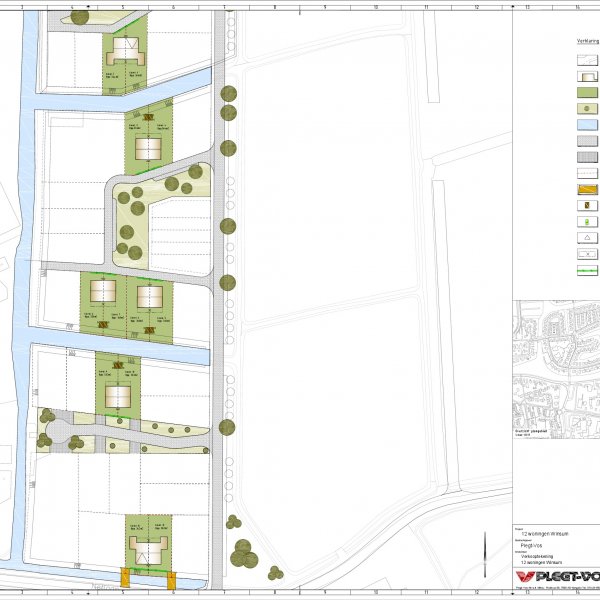Click the boxed X symbol in the legend
This screenshot has height=600, width=600.
(x=587, y=254)
